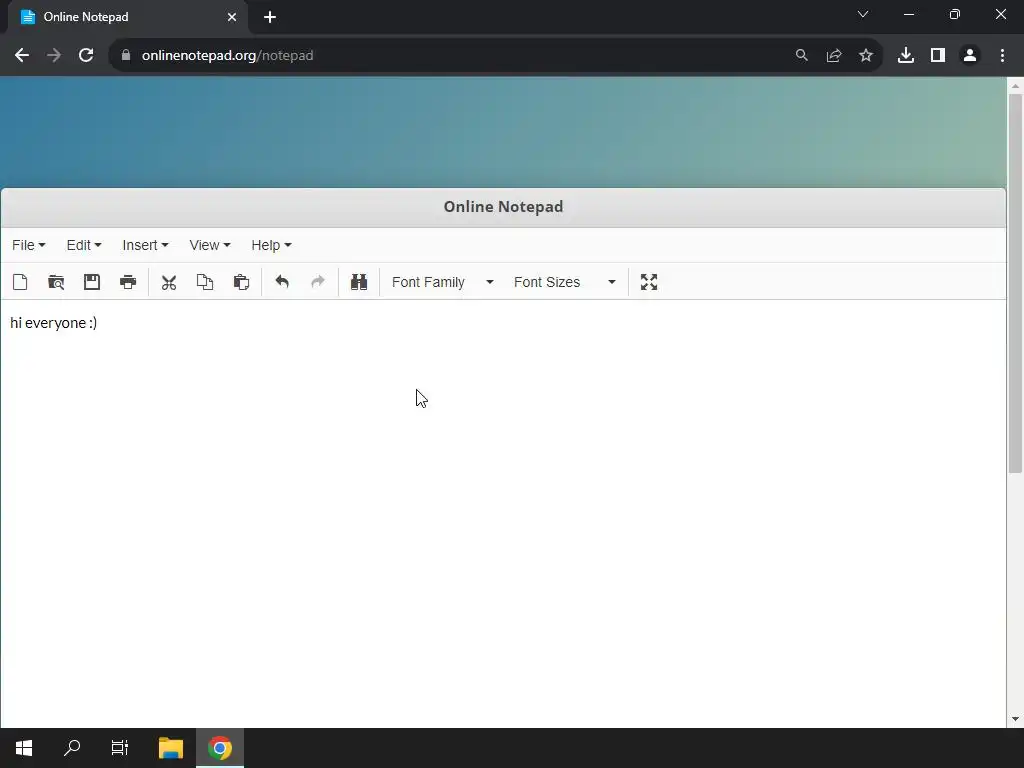The height and width of the screenshot is (768, 1024).
Task: Undo the last edit with the undo arrow
Action: click(282, 282)
